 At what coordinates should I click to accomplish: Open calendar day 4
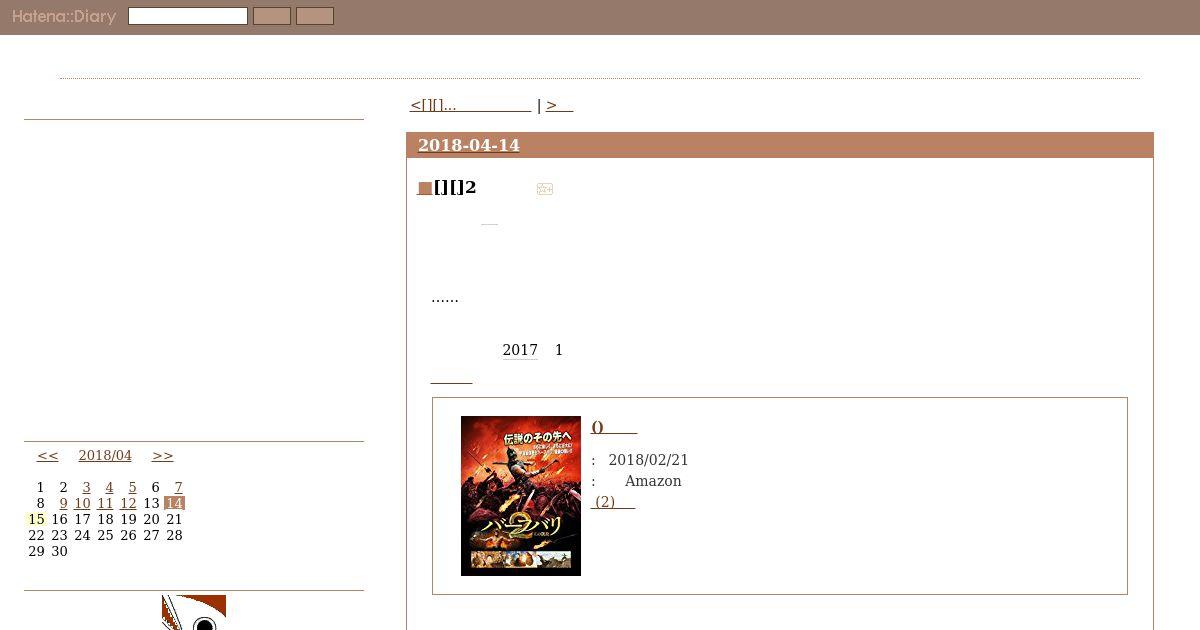pyautogui.click(x=109, y=487)
